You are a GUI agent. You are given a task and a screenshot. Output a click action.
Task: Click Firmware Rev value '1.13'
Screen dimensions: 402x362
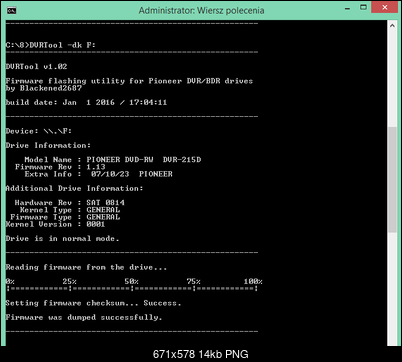(96, 167)
